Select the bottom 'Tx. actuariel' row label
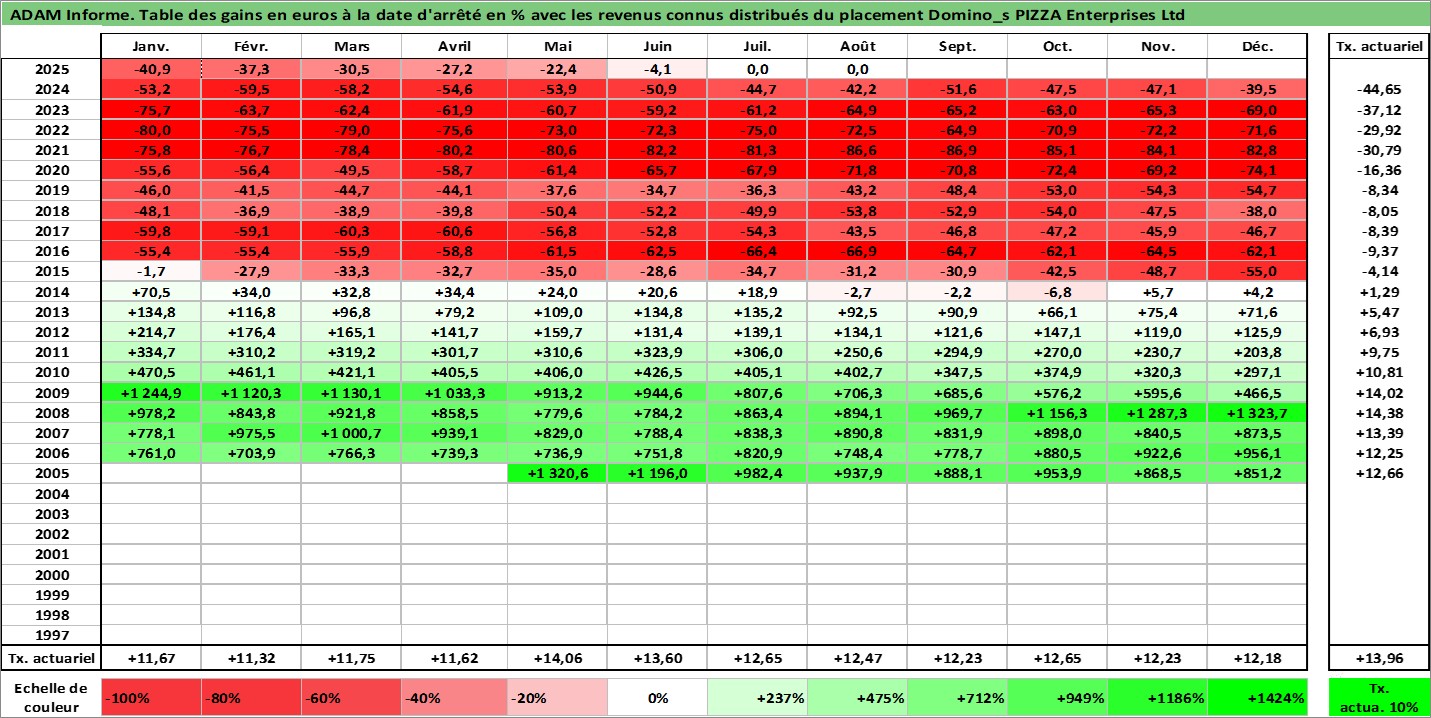 [x=51, y=658]
